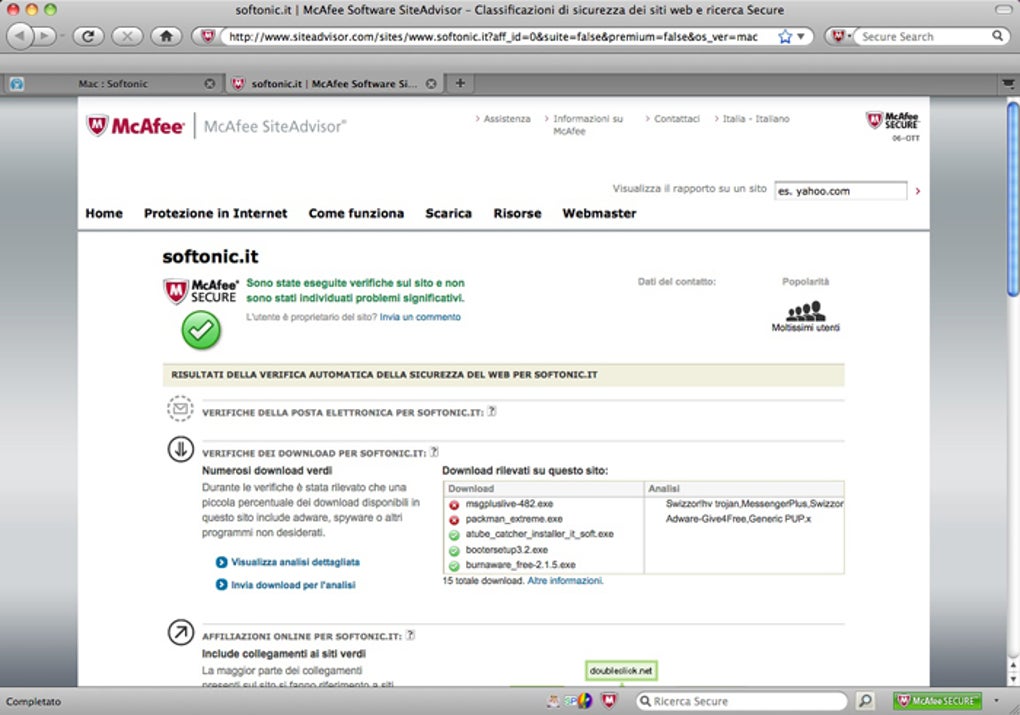
Task: Open help mark beside Affiliazioni online
Action: tap(410, 635)
